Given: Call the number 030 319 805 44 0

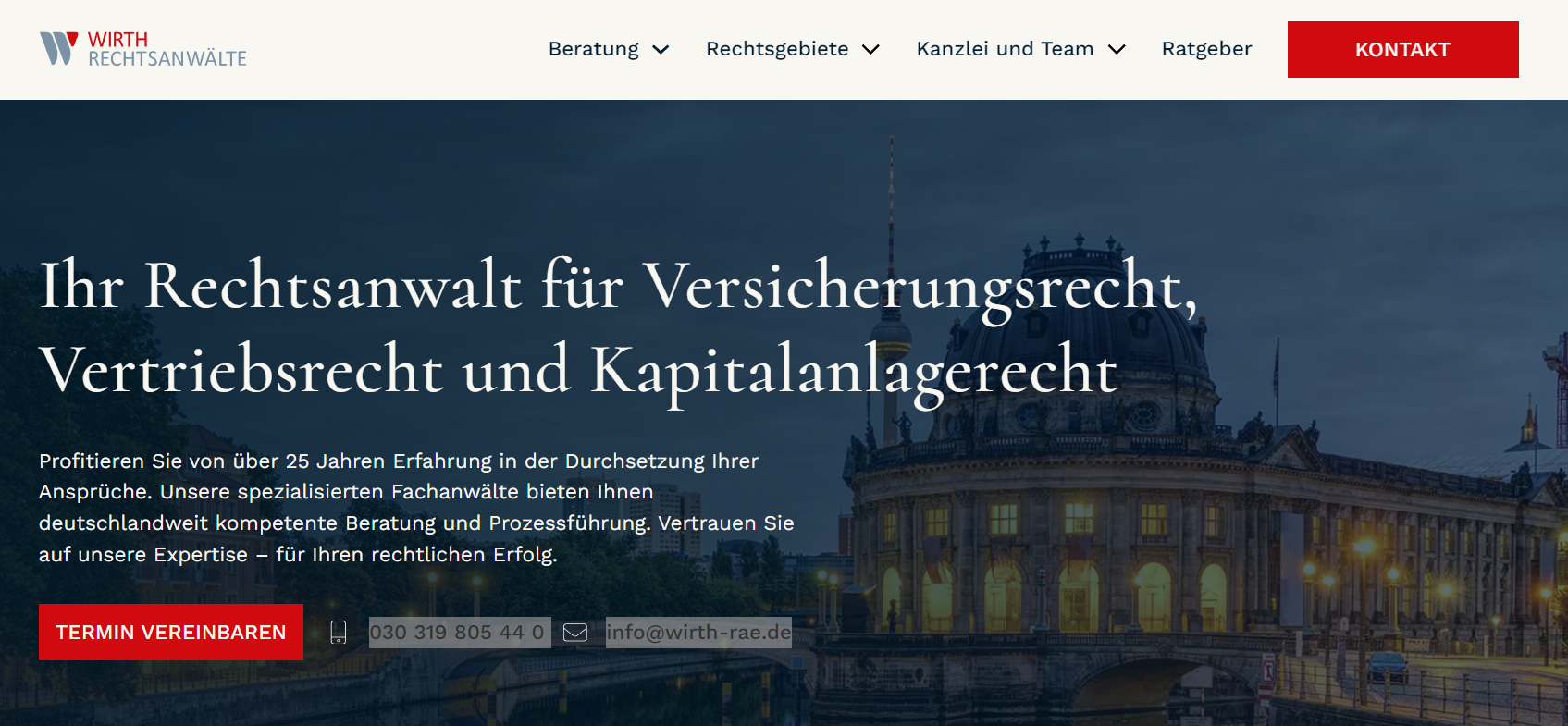Looking at the screenshot, I should [459, 633].
